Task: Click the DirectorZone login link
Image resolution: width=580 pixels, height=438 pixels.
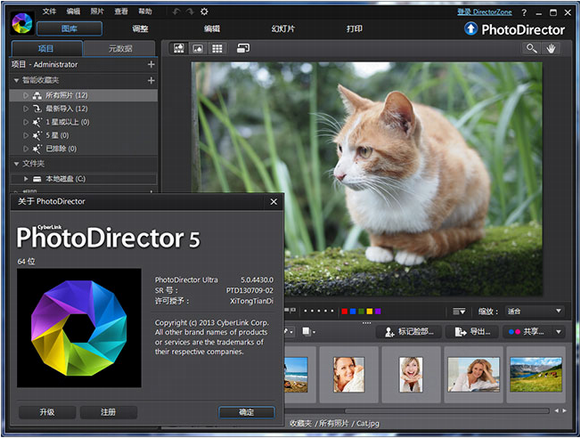Action: pos(485,12)
